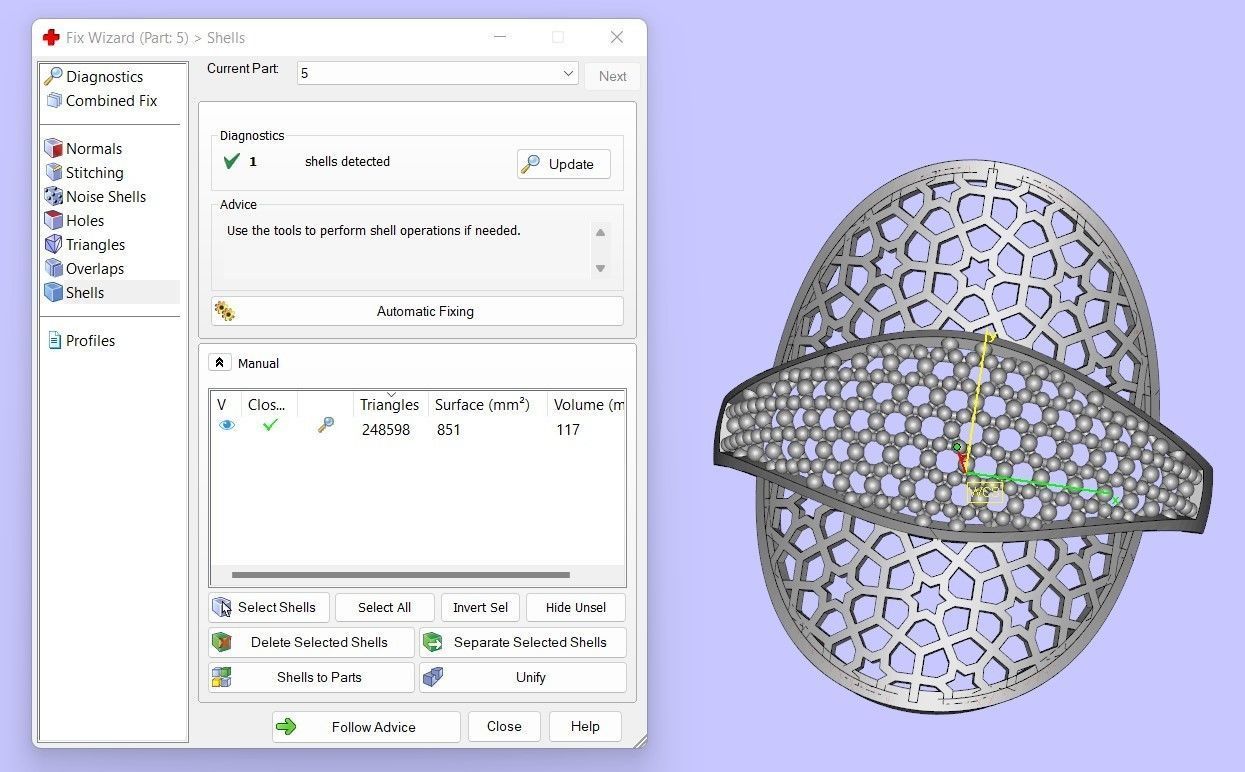
Task: Click the V visibility column header
Action: pyautogui.click(x=222, y=405)
